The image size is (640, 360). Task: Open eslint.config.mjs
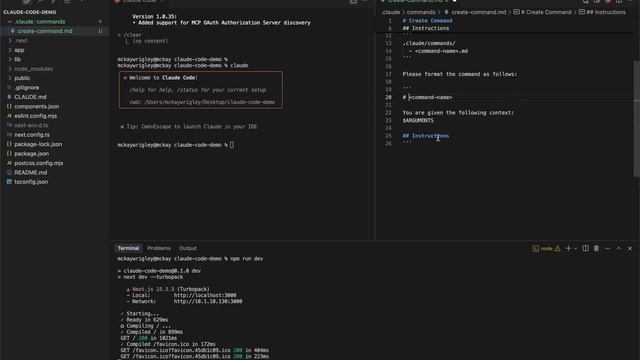click(36, 116)
